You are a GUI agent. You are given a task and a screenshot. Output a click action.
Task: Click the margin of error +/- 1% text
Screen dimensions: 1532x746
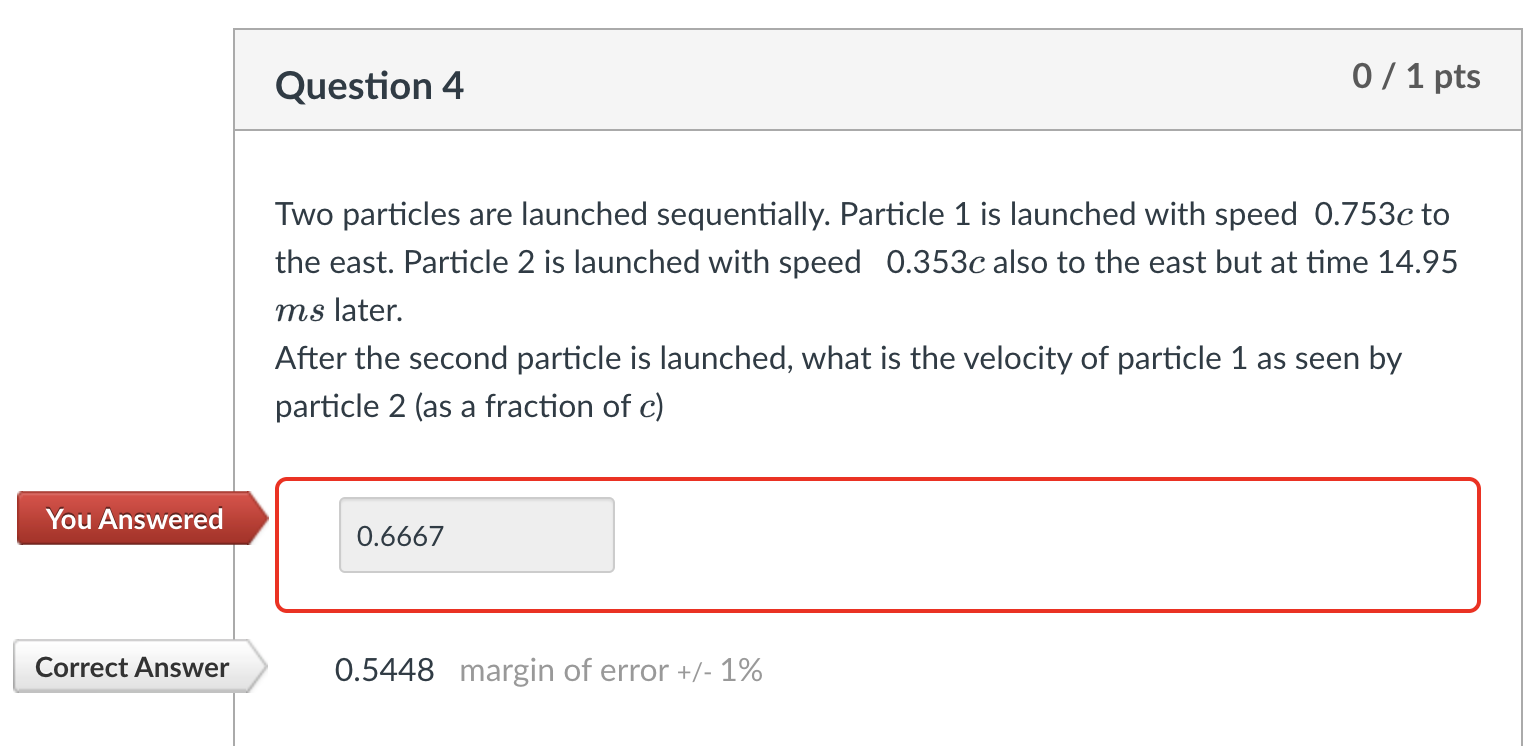point(611,670)
